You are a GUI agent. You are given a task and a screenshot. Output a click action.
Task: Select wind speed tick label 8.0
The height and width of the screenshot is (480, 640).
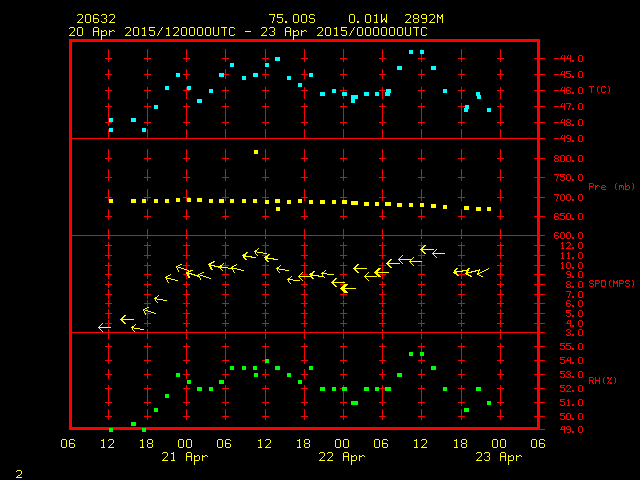pos(574,284)
